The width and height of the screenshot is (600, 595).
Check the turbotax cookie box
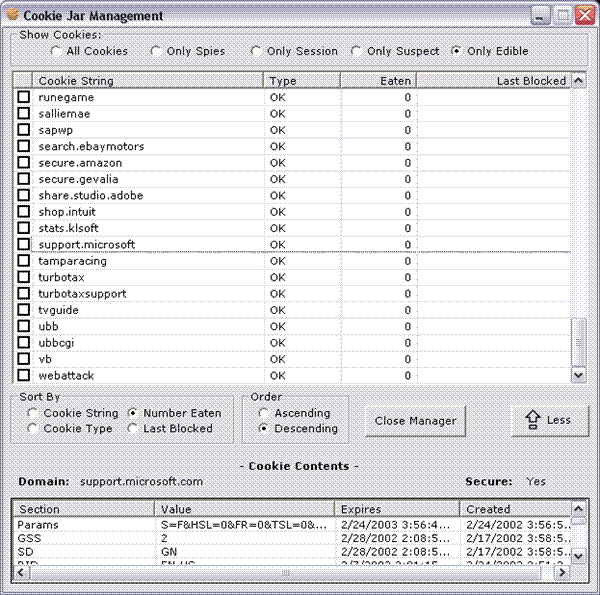pyautogui.click(x=24, y=277)
